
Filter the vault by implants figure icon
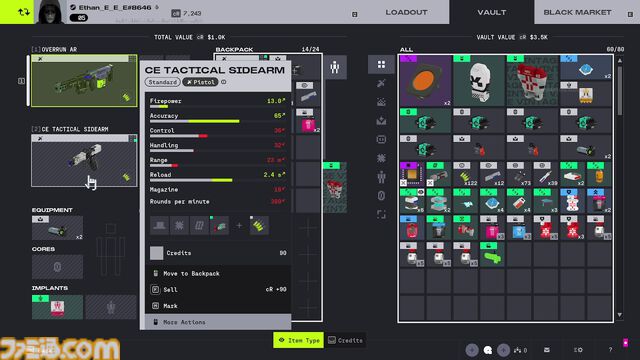[381, 177]
